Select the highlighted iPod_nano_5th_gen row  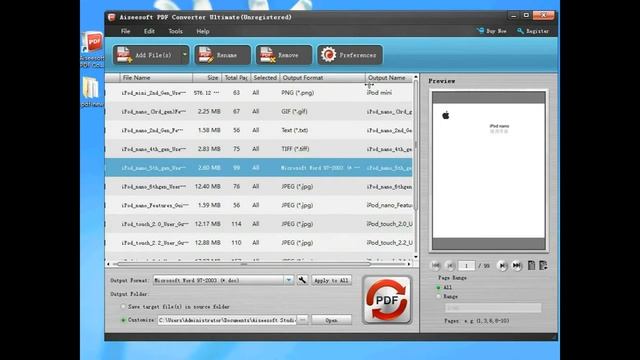[x=259, y=168]
